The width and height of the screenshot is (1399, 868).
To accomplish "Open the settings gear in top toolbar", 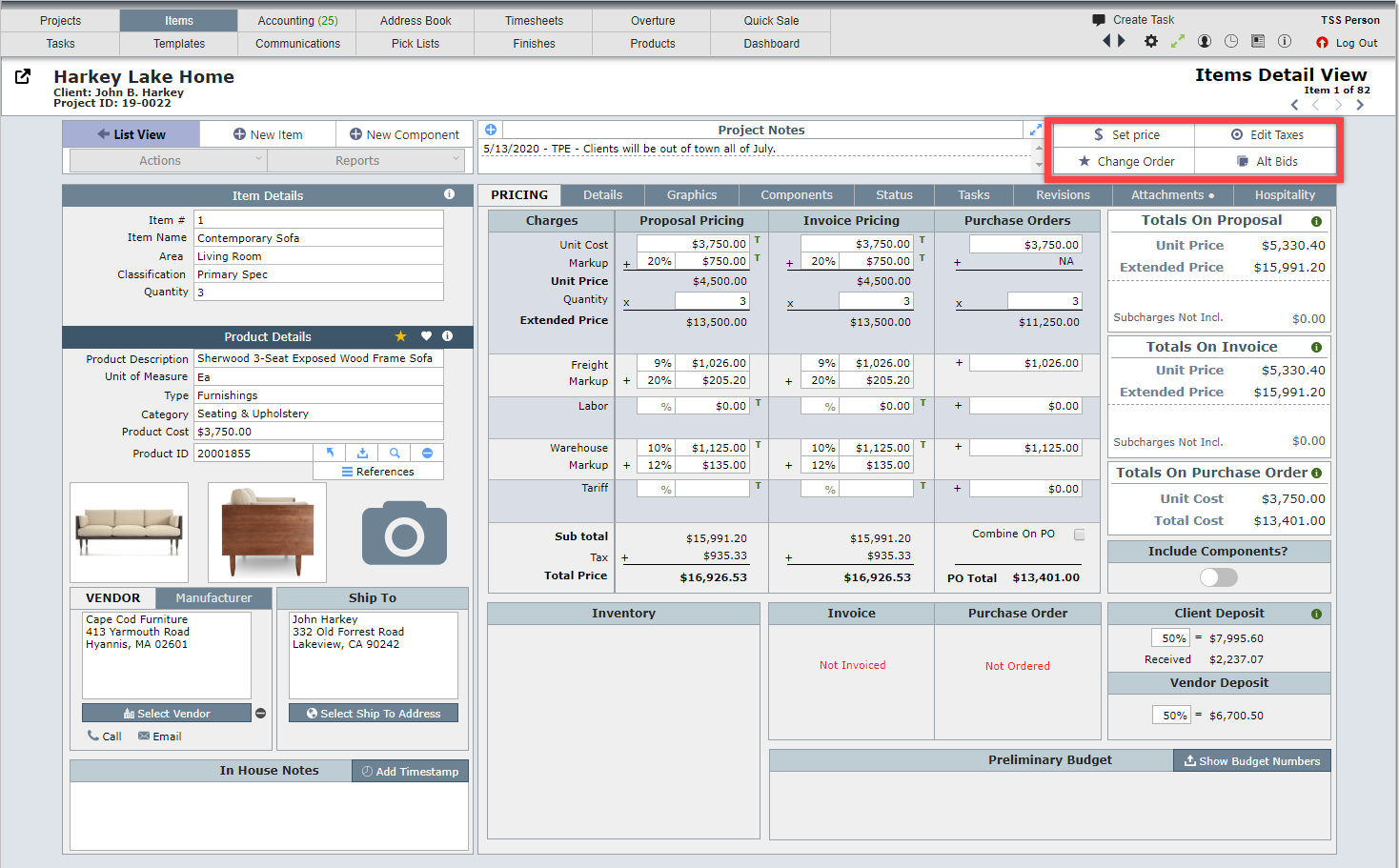I will tap(1151, 41).
